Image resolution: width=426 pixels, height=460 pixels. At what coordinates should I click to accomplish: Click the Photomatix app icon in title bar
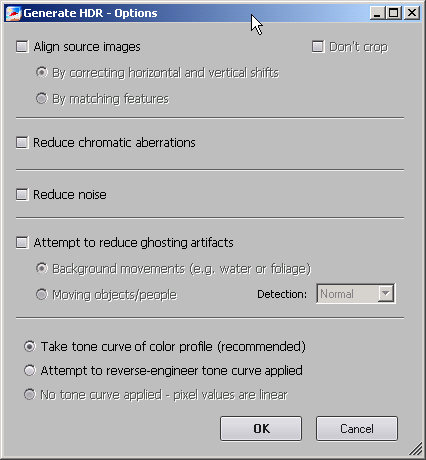pyautogui.click(x=13, y=13)
